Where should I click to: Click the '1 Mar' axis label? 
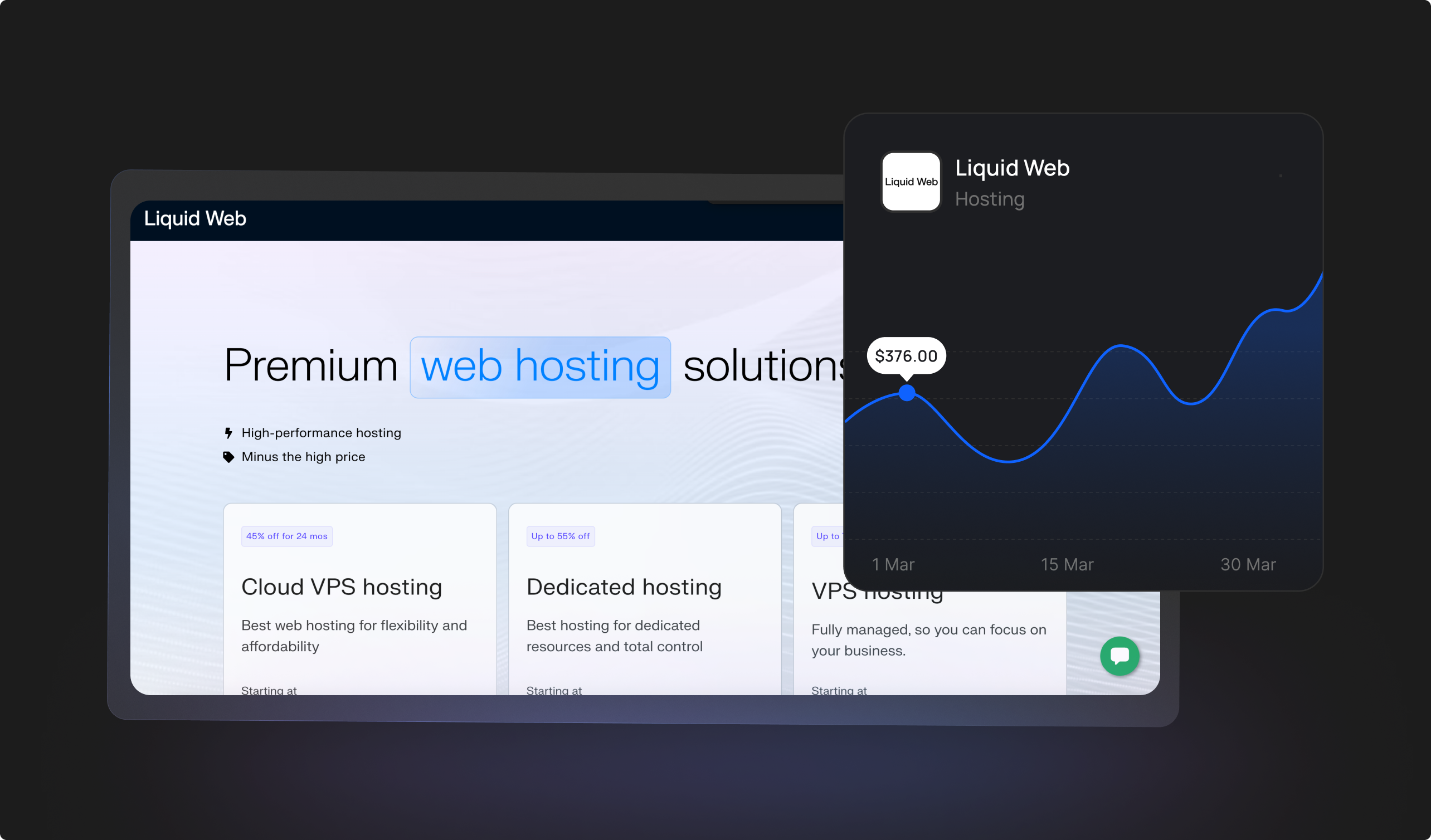coord(893,564)
